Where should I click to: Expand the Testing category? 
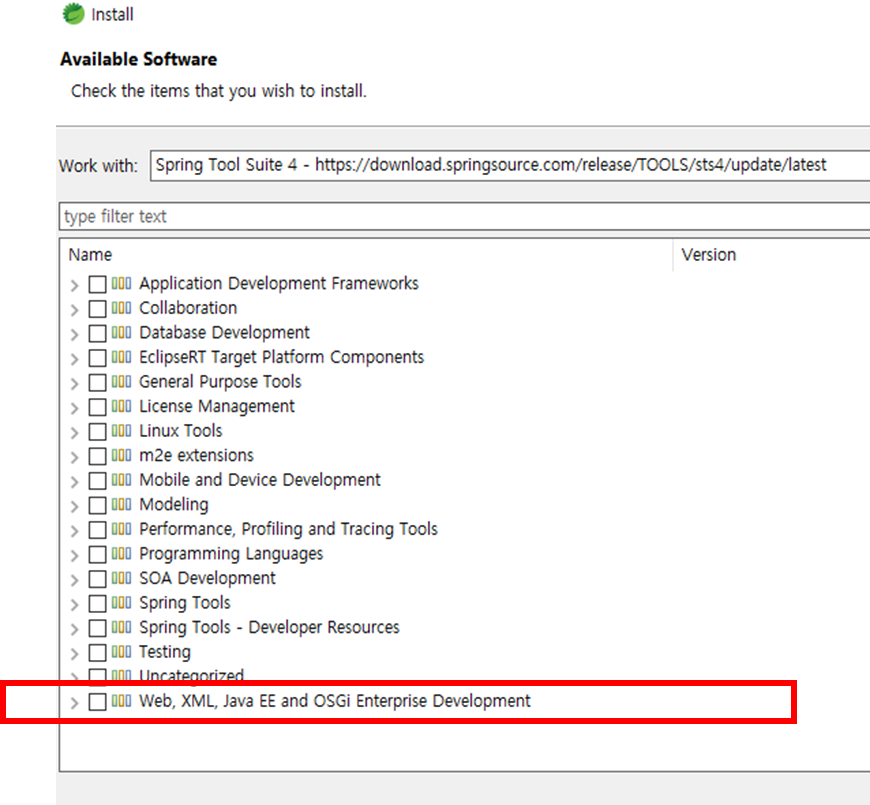pos(74,653)
